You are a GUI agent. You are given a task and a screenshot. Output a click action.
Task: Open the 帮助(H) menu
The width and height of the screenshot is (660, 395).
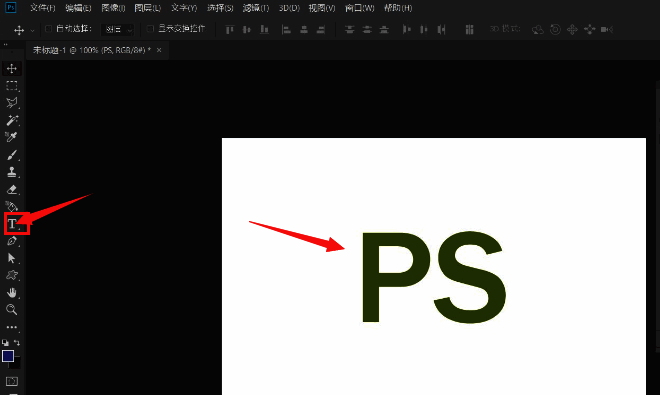398,8
